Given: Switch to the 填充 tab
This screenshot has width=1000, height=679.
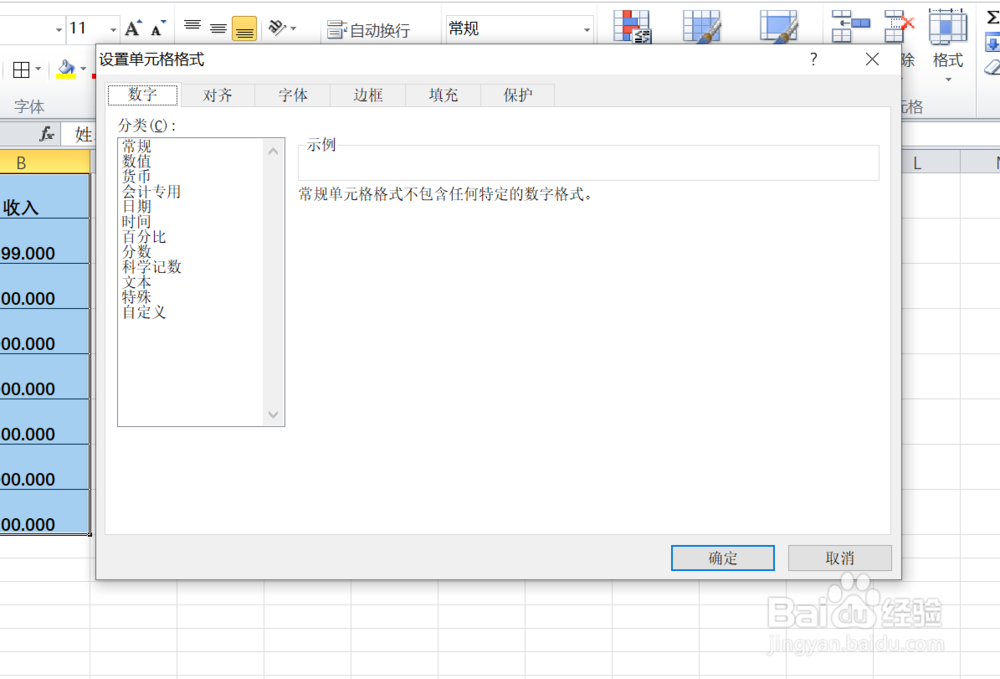Looking at the screenshot, I should pyautogui.click(x=443, y=95).
